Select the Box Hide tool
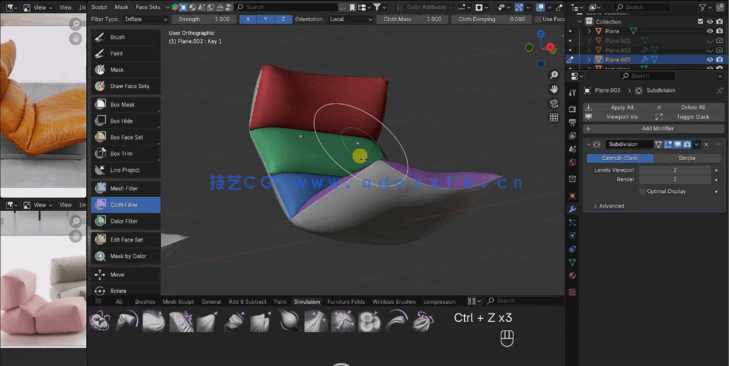Viewport: 730px width, 366px height. pos(126,121)
